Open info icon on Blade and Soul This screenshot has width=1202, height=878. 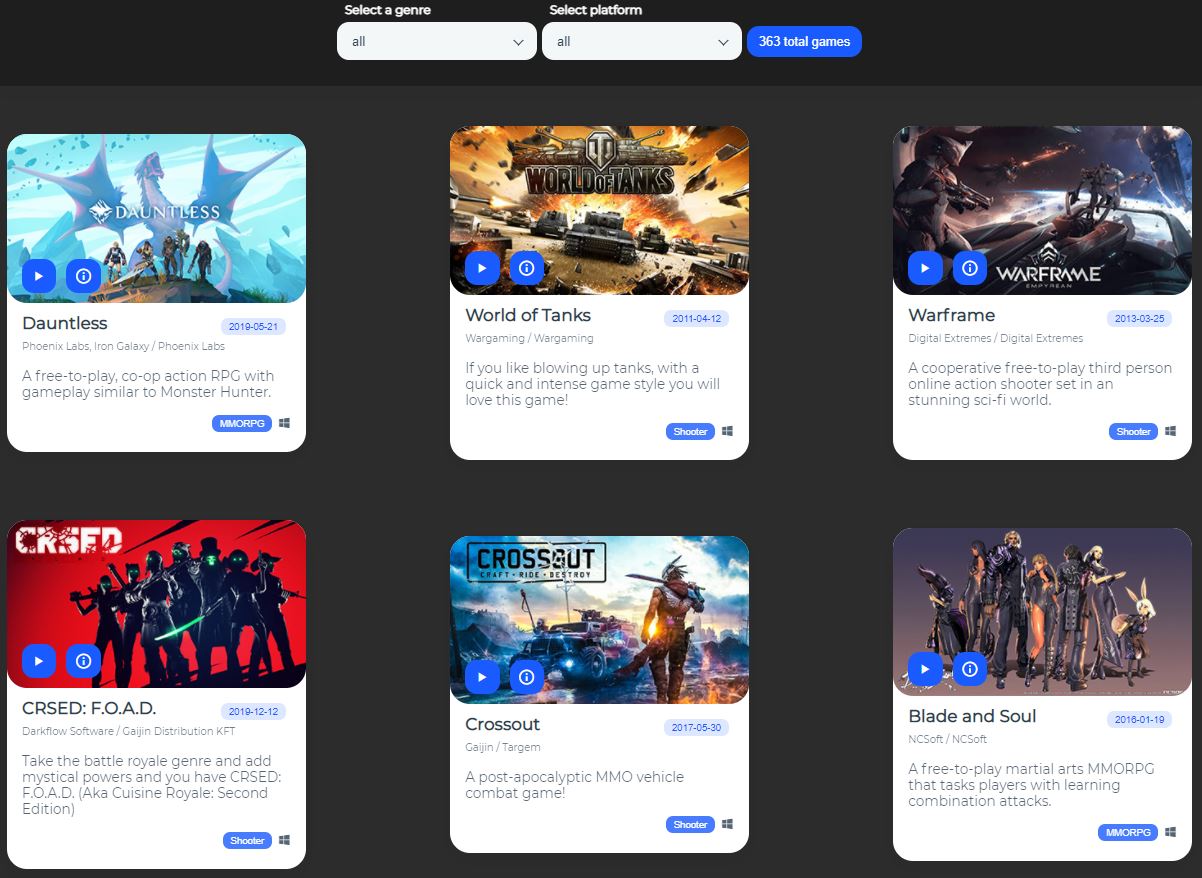[x=970, y=669]
